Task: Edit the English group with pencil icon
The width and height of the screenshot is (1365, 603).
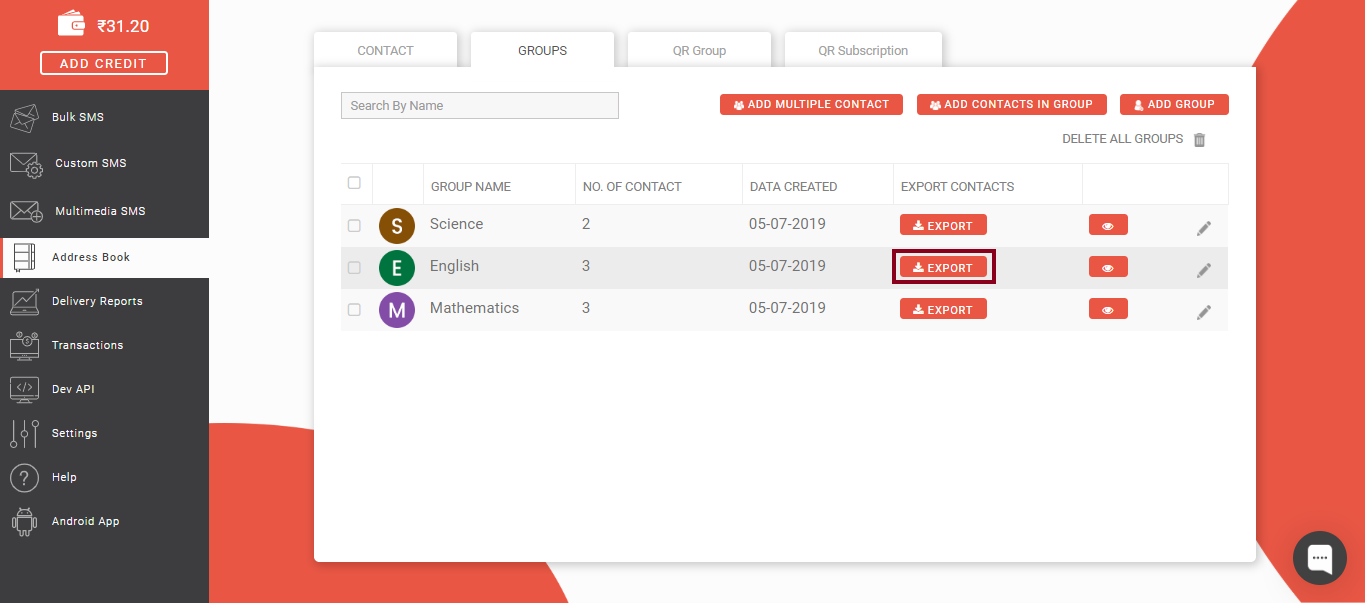Action: [1204, 270]
